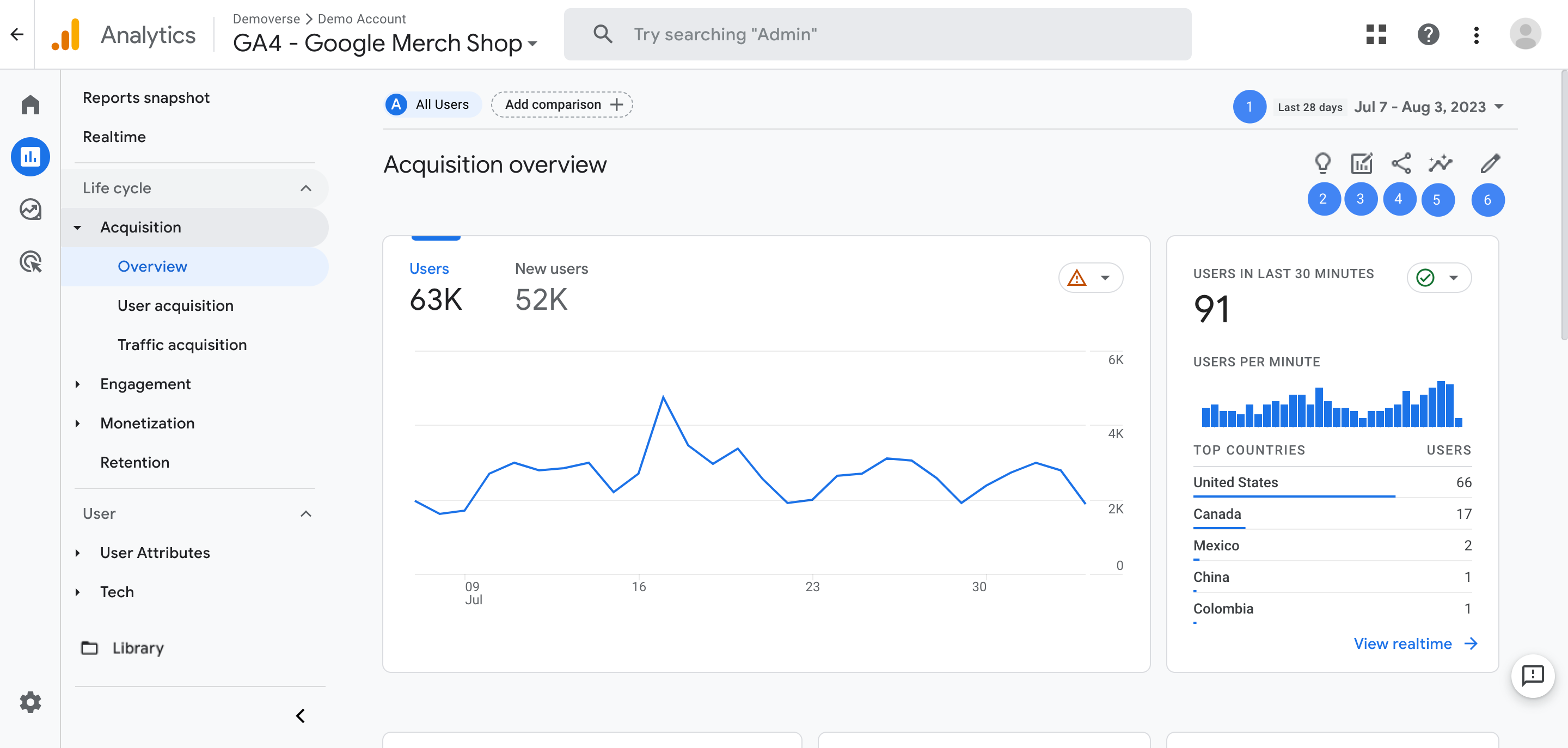Open the Google apps grid icon

1376,34
